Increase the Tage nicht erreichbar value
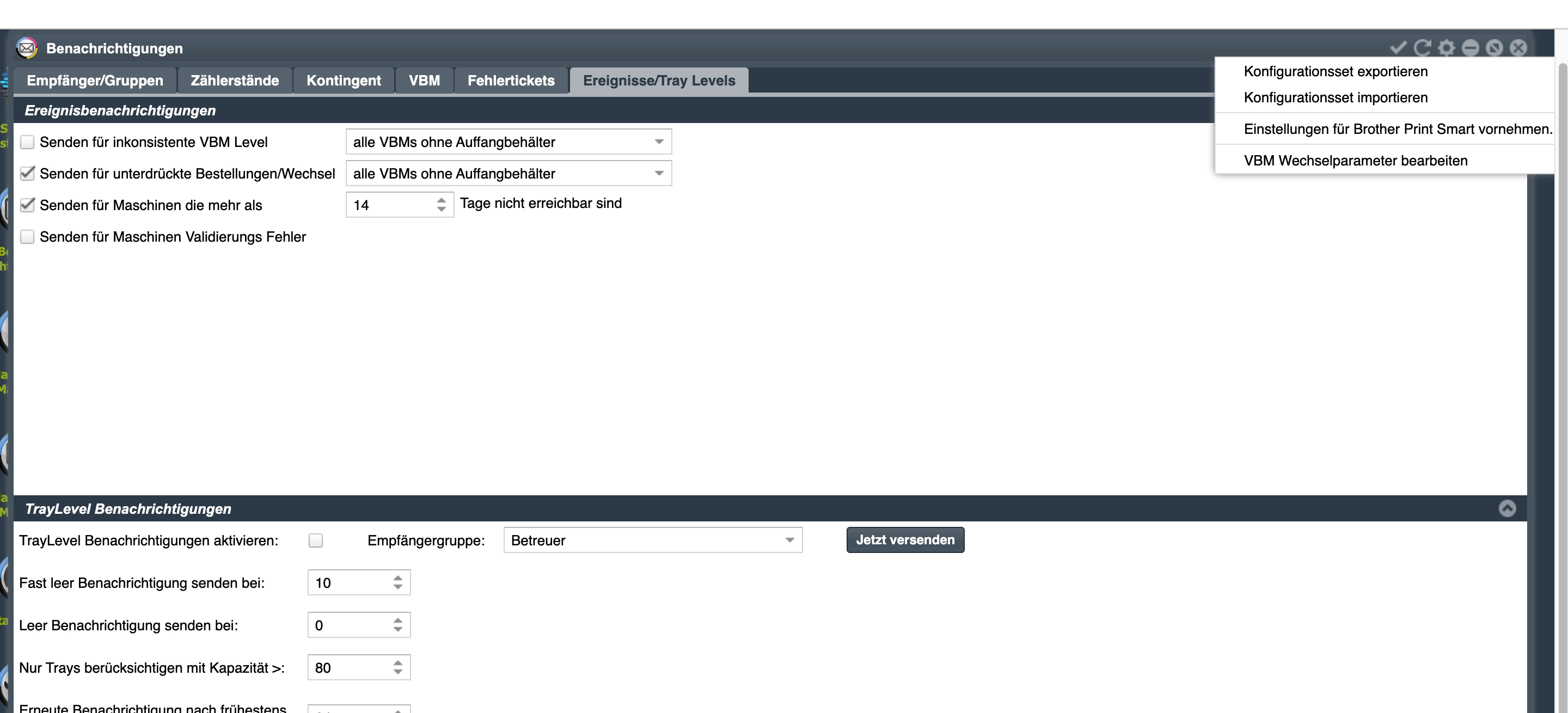Screen dimensions: 1568x713 442,200
